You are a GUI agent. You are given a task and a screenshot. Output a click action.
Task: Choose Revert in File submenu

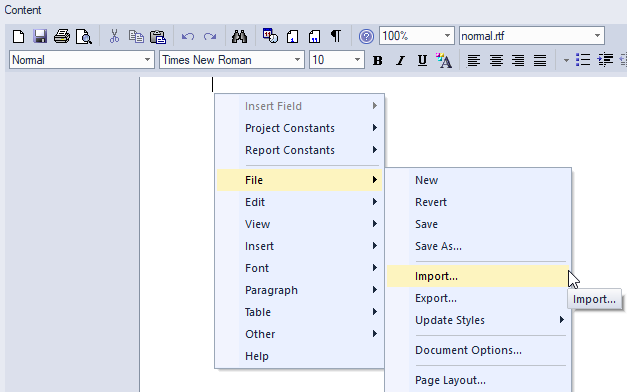[x=478, y=202]
